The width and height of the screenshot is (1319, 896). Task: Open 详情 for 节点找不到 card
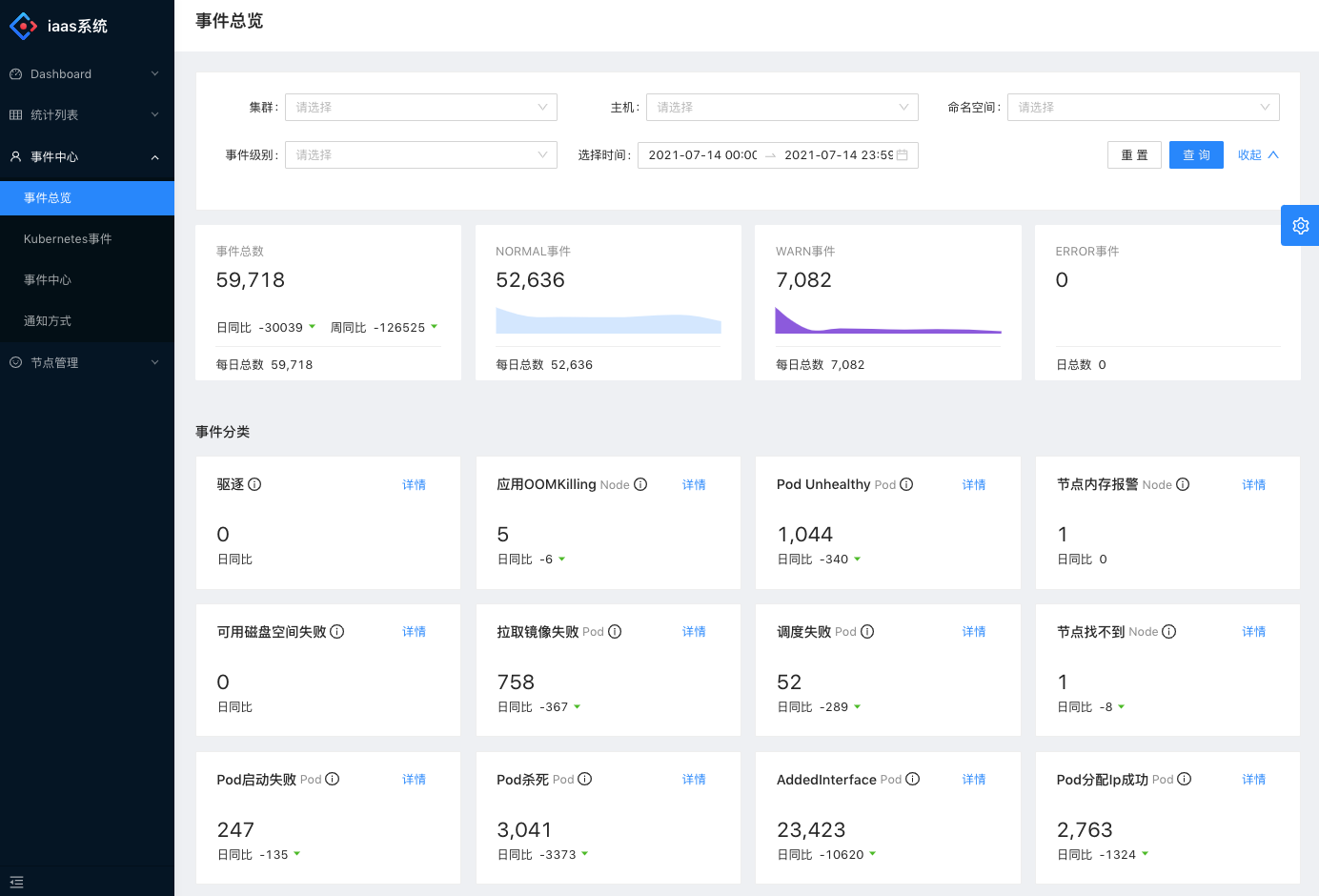(x=1254, y=632)
